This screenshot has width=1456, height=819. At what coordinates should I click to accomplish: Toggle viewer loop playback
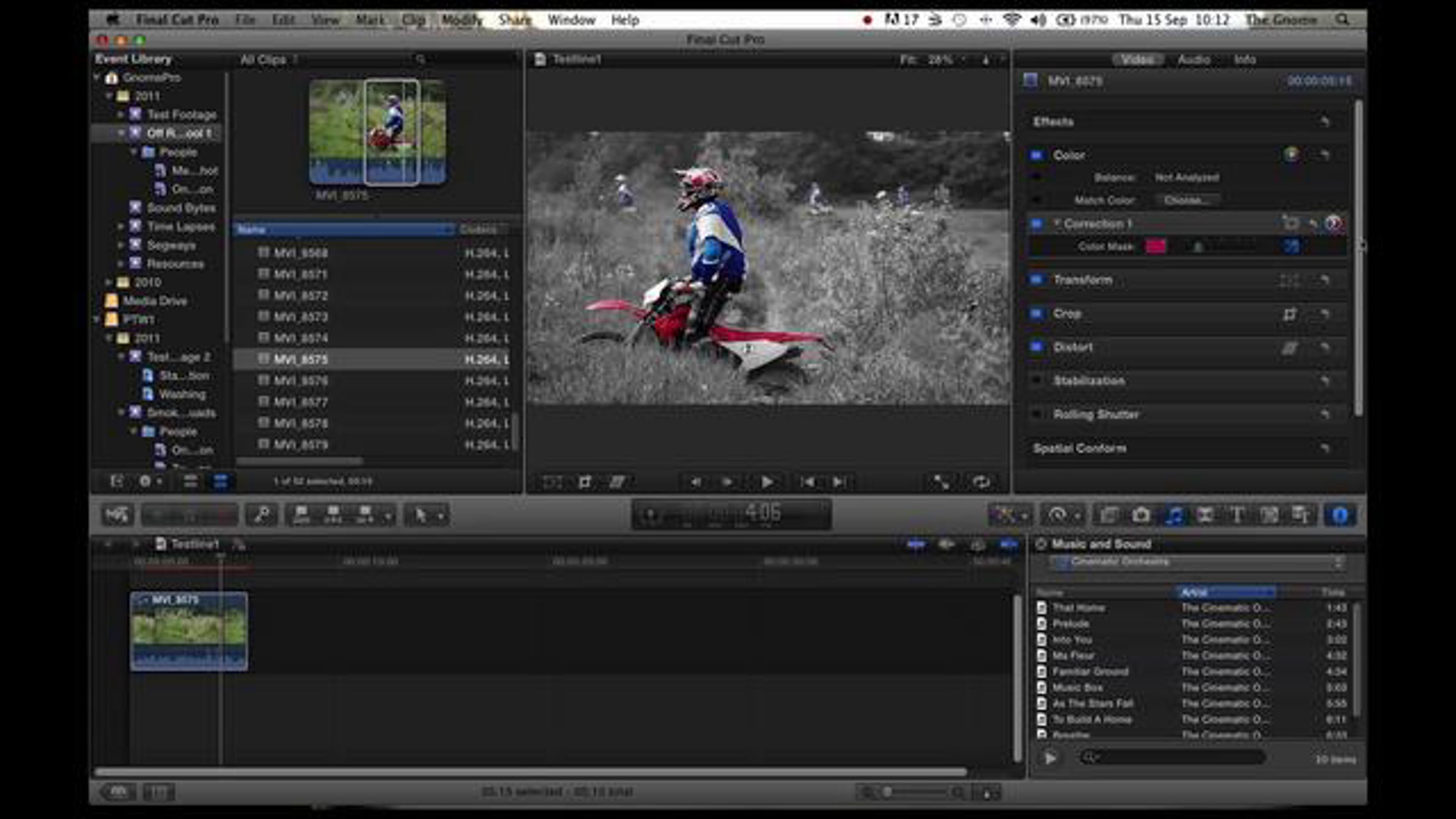coord(981,482)
